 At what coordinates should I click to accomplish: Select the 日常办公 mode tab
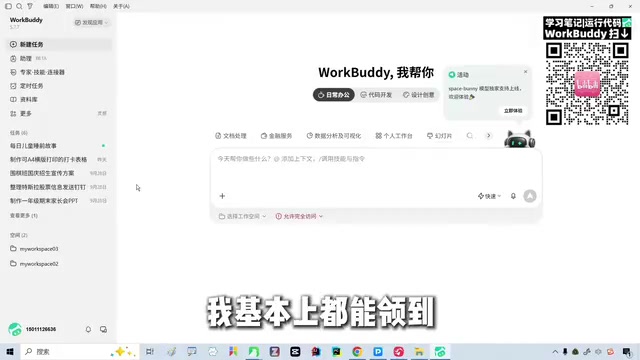[x=334, y=95]
